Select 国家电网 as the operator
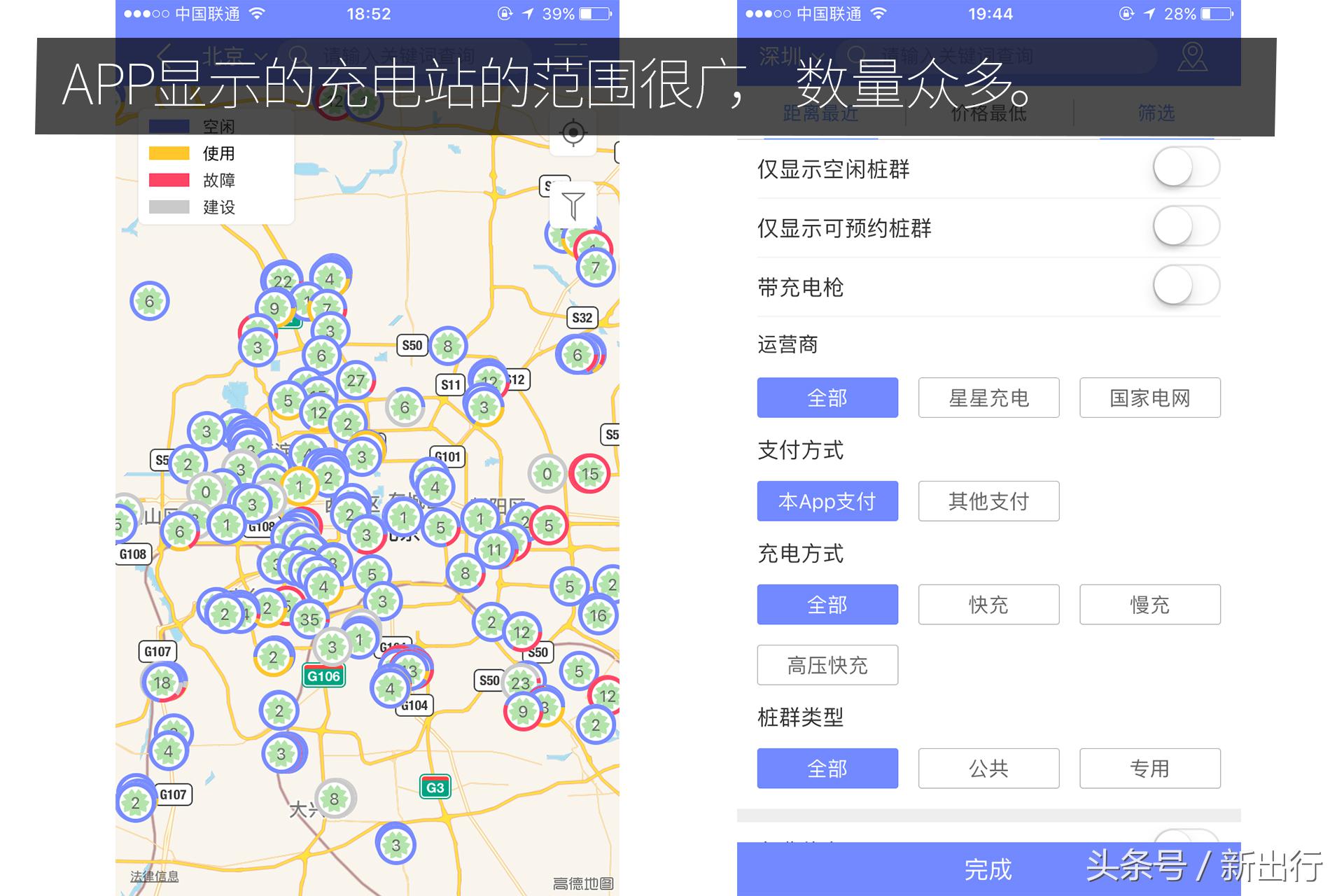This screenshot has height=896, width=1344. coord(1150,398)
